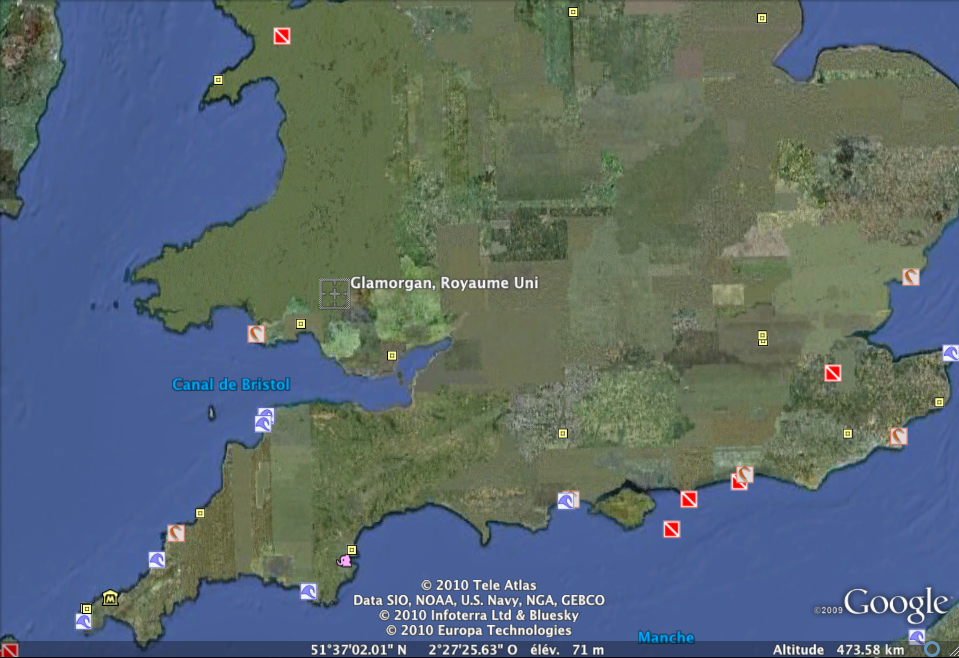Image resolution: width=959 pixels, height=658 pixels.
Task: Open the museum placemark icon in Cornwall
Action: point(110,598)
